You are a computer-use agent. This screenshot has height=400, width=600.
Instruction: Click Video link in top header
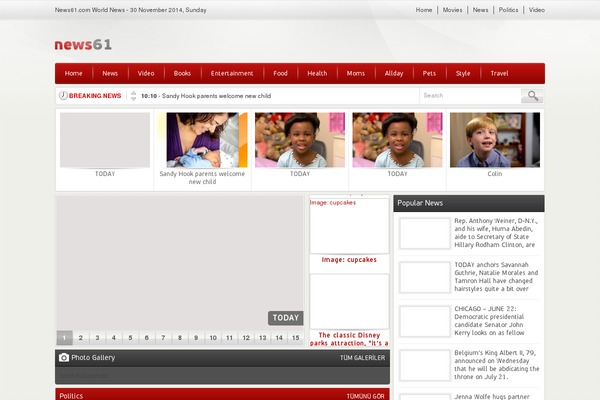(x=536, y=10)
